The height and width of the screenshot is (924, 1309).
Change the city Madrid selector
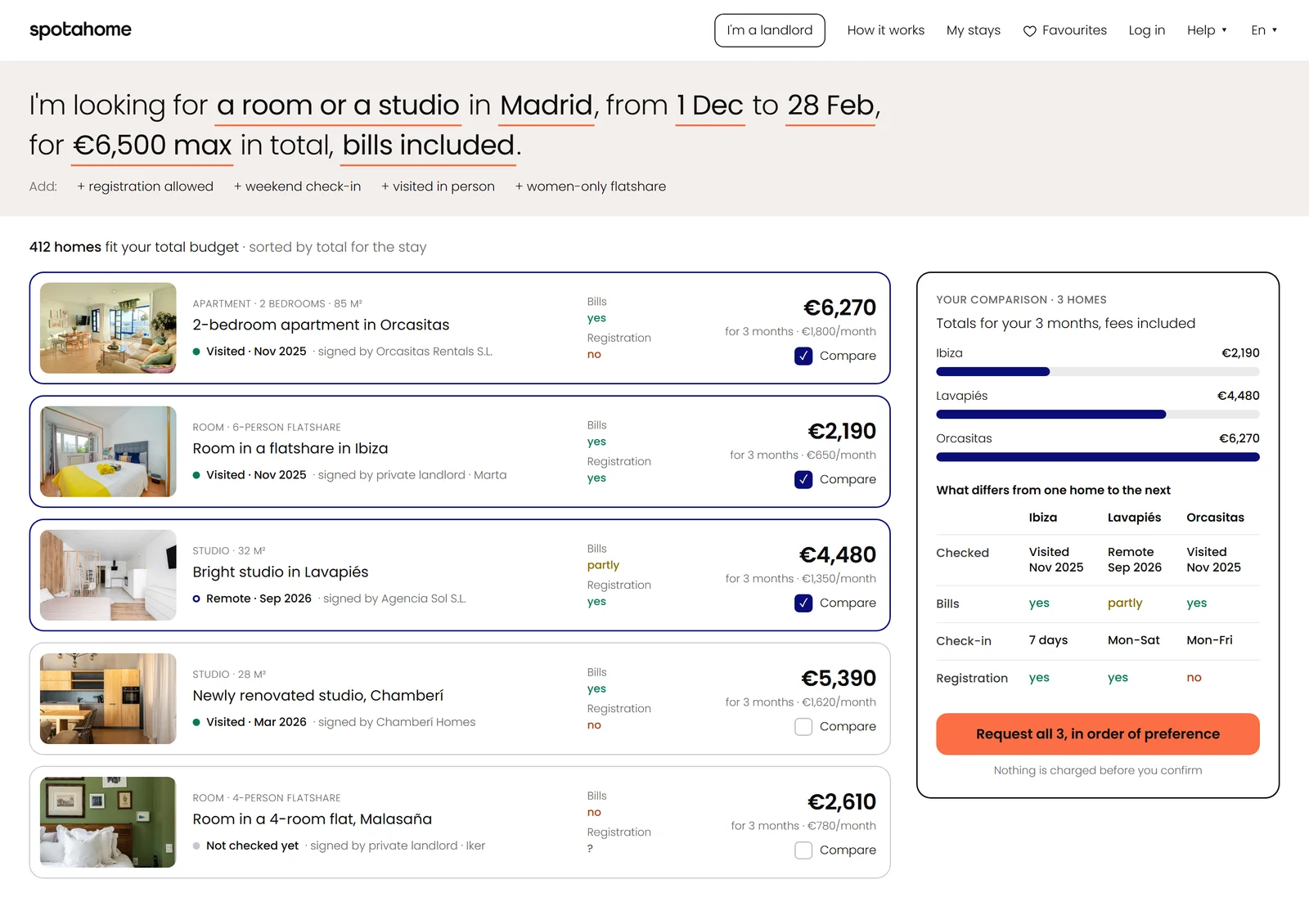546,105
